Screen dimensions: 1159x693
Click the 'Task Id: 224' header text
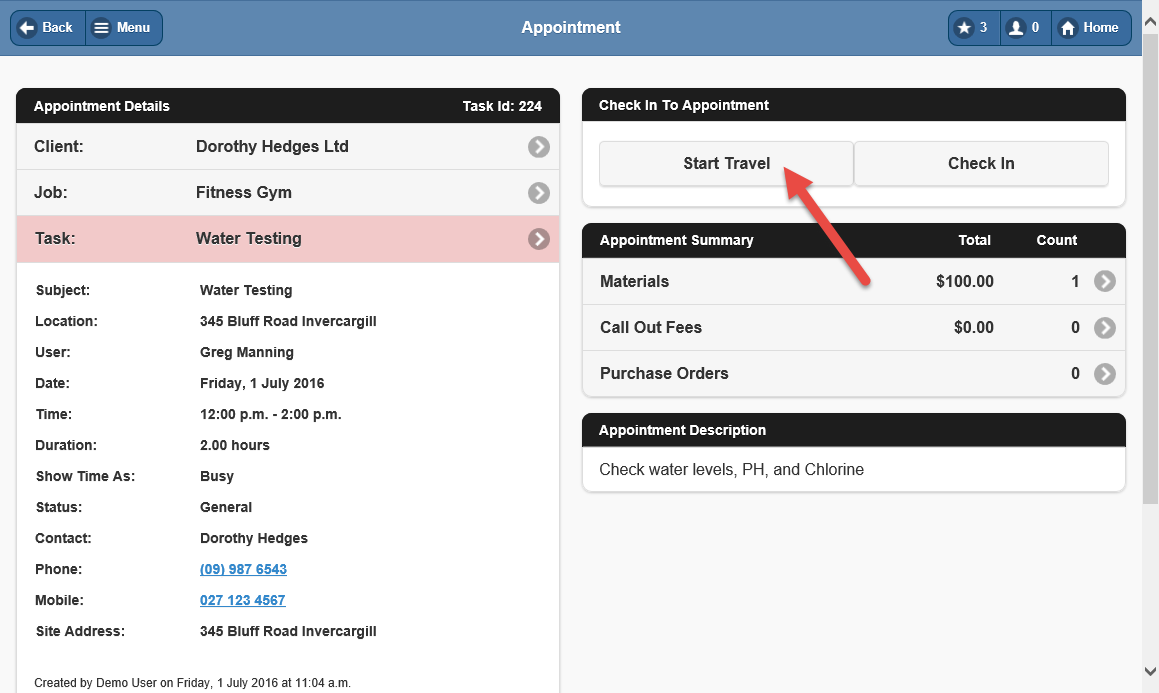(x=502, y=106)
